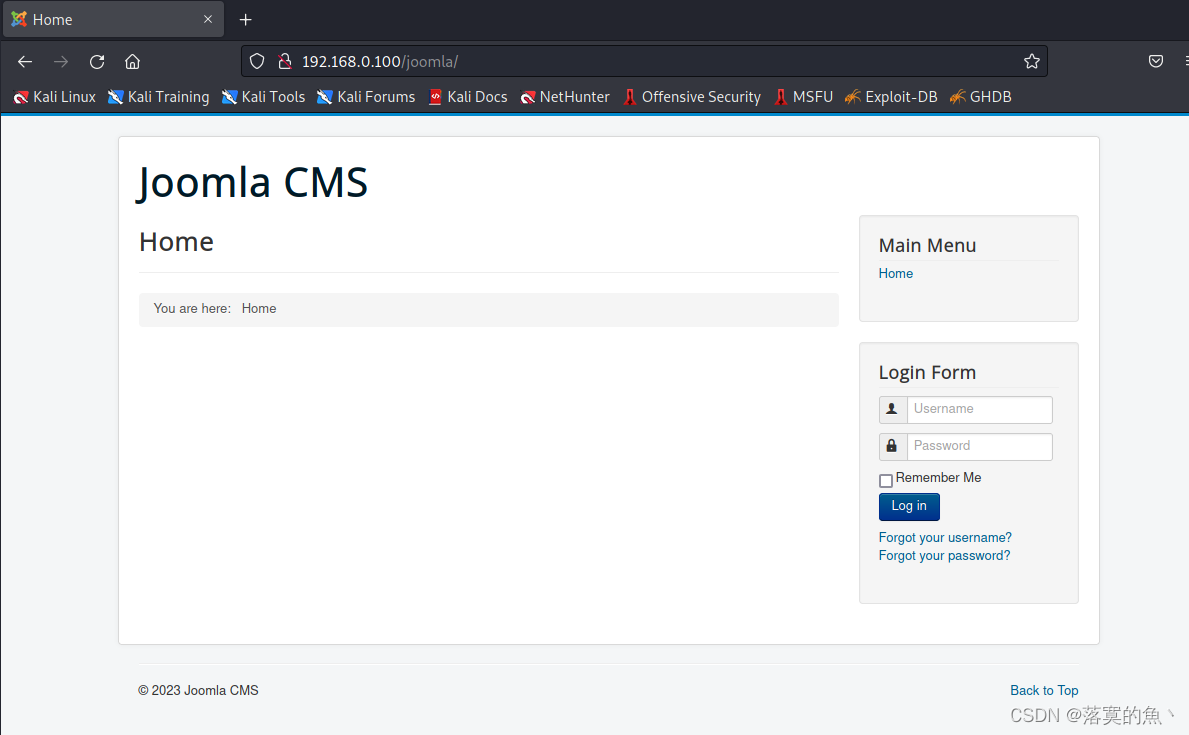Screen dimensions: 1189x735
Task: Close the Home browser tab
Action: [208, 19]
